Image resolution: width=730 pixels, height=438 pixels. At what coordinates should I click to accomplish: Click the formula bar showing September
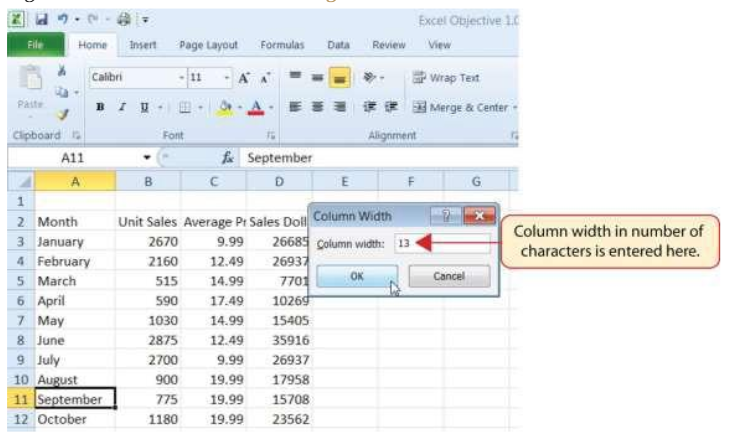pyautogui.click(x=379, y=158)
